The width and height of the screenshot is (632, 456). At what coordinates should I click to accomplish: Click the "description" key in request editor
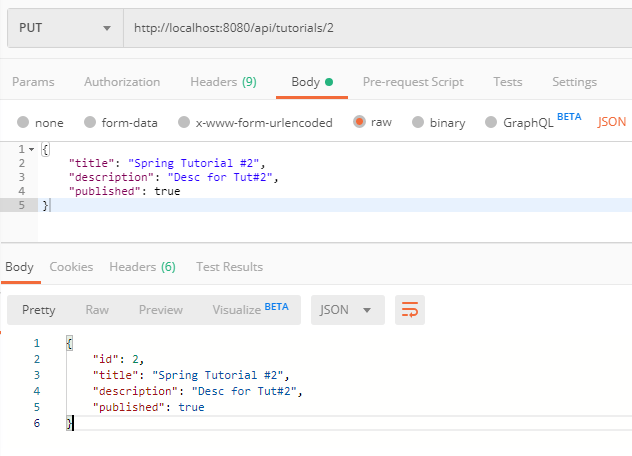(112, 177)
